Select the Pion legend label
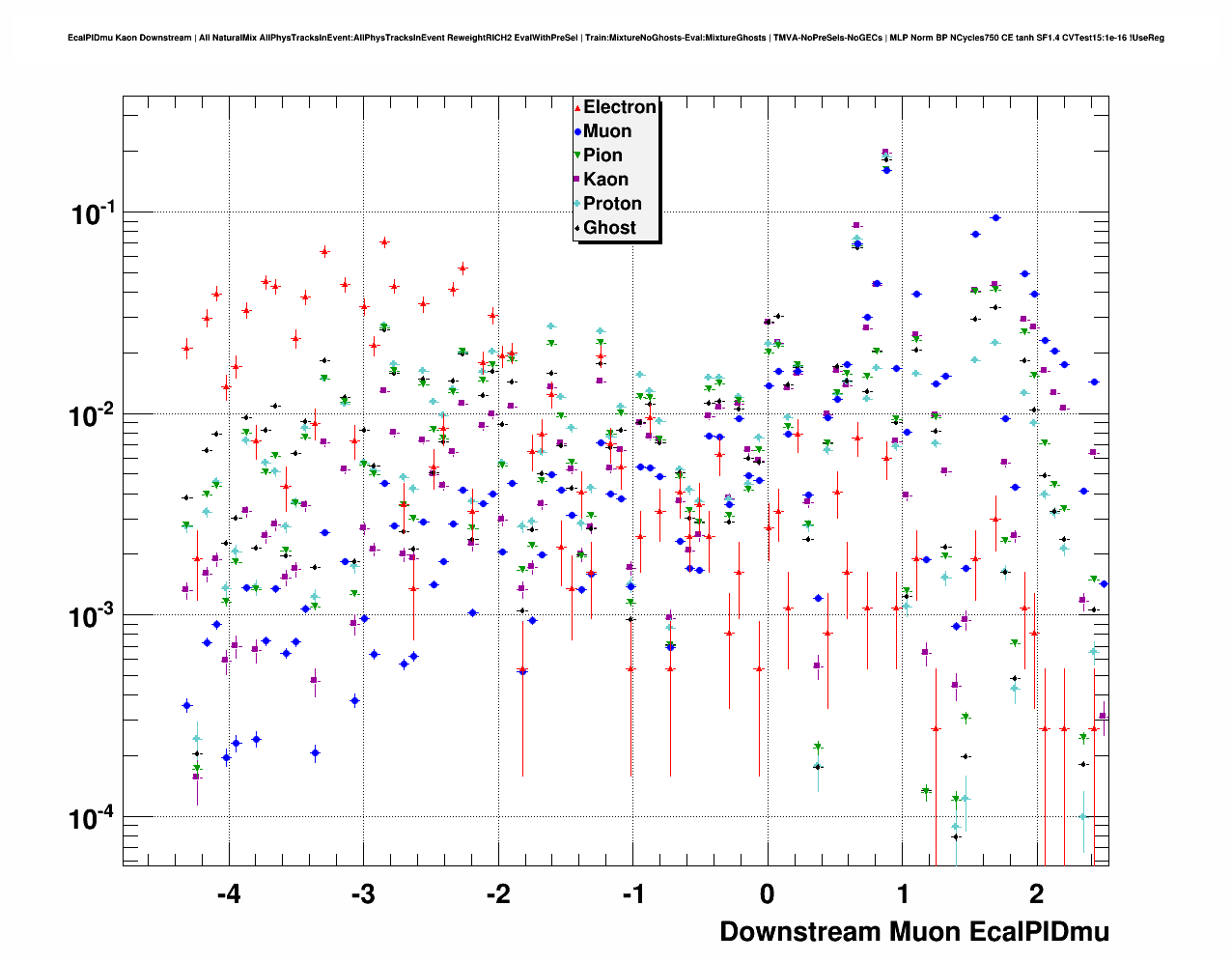The image size is (1232, 962). point(602,156)
